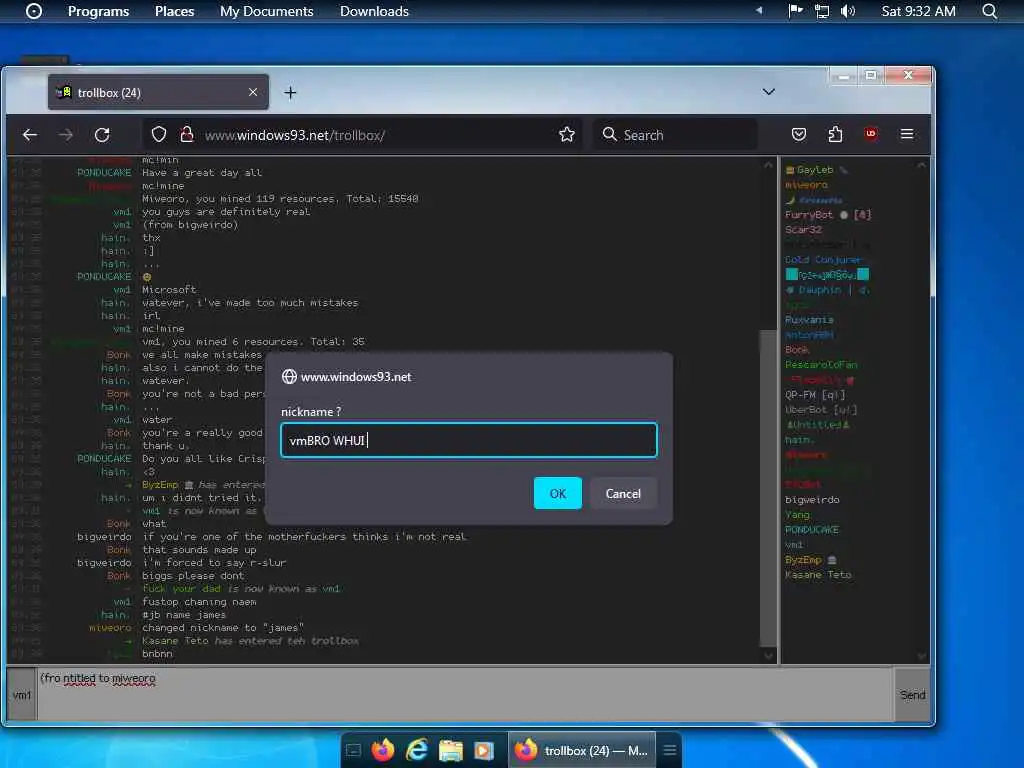Click the flag notification tray icon
The image size is (1024, 768).
point(795,10)
